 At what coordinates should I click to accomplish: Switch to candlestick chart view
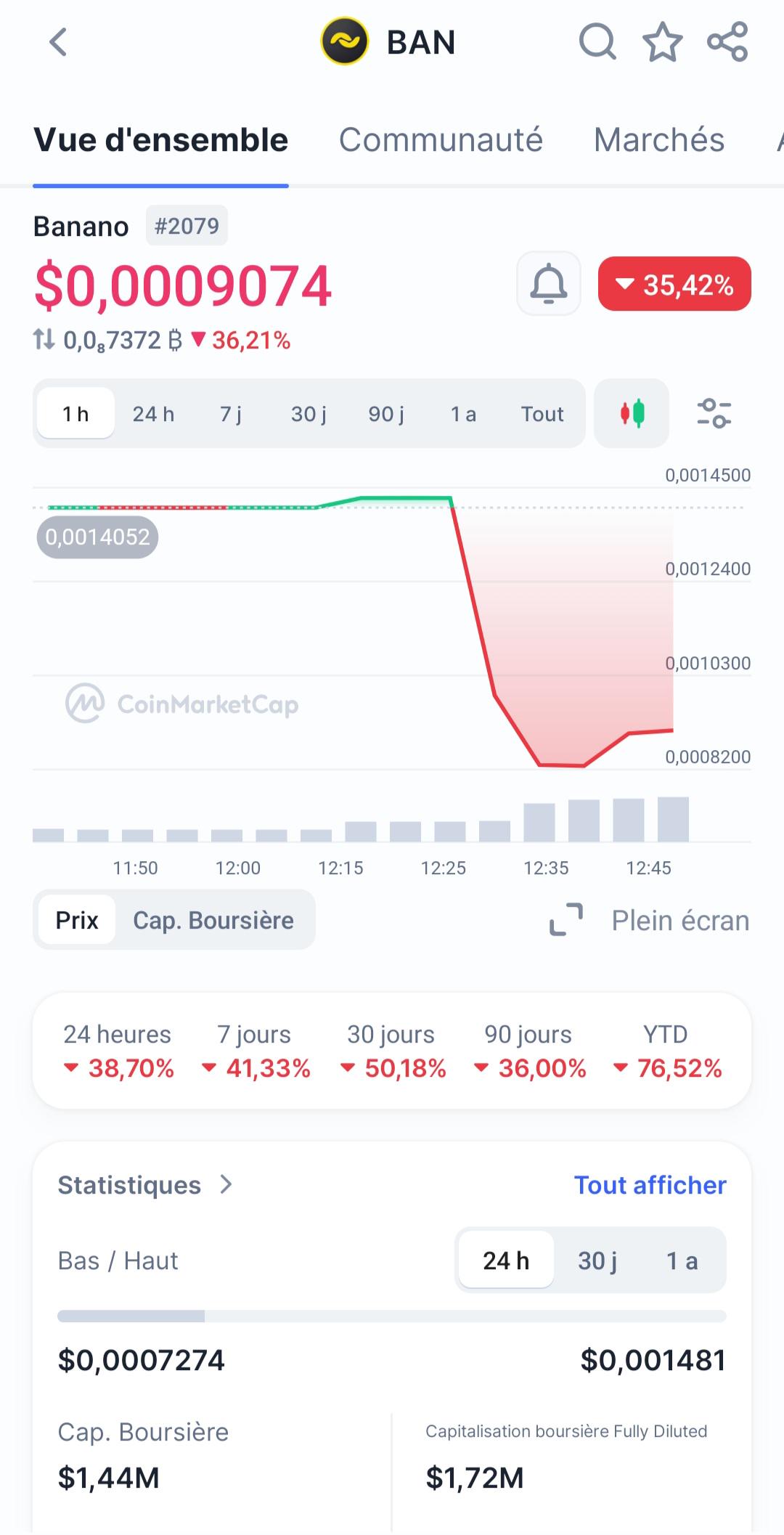[632, 413]
